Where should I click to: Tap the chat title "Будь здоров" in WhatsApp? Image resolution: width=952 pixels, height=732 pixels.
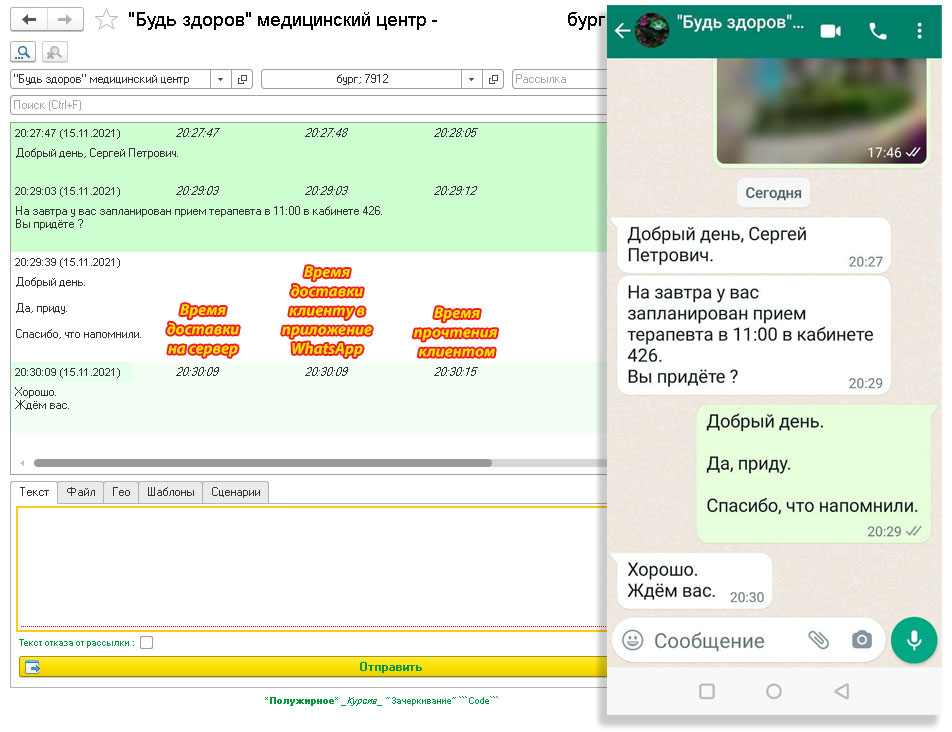[x=740, y=23]
